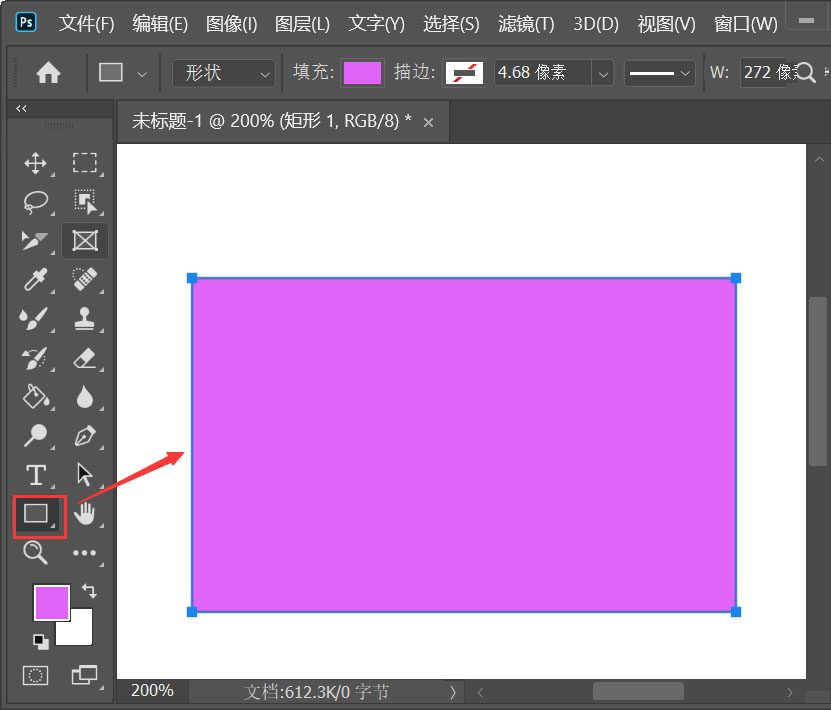831x710 pixels.
Task: Switch to the Eraser tool
Action: pyautogui.click(x=85, y=358)
